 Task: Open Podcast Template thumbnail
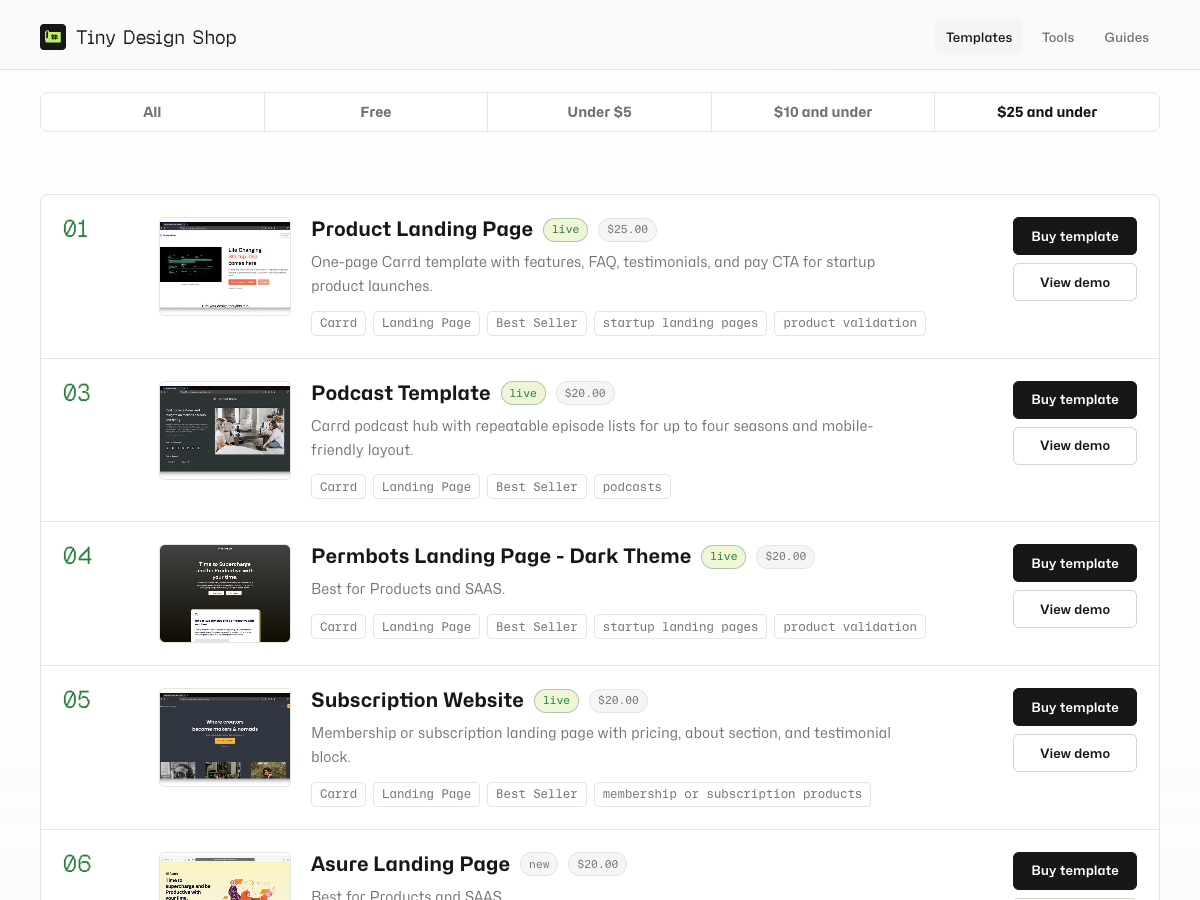(x=225, y=430)
